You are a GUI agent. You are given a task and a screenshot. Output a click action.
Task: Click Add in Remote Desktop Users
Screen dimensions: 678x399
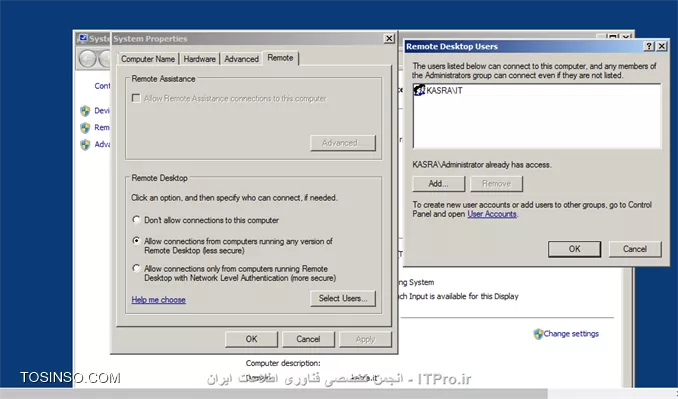[438, 184]
